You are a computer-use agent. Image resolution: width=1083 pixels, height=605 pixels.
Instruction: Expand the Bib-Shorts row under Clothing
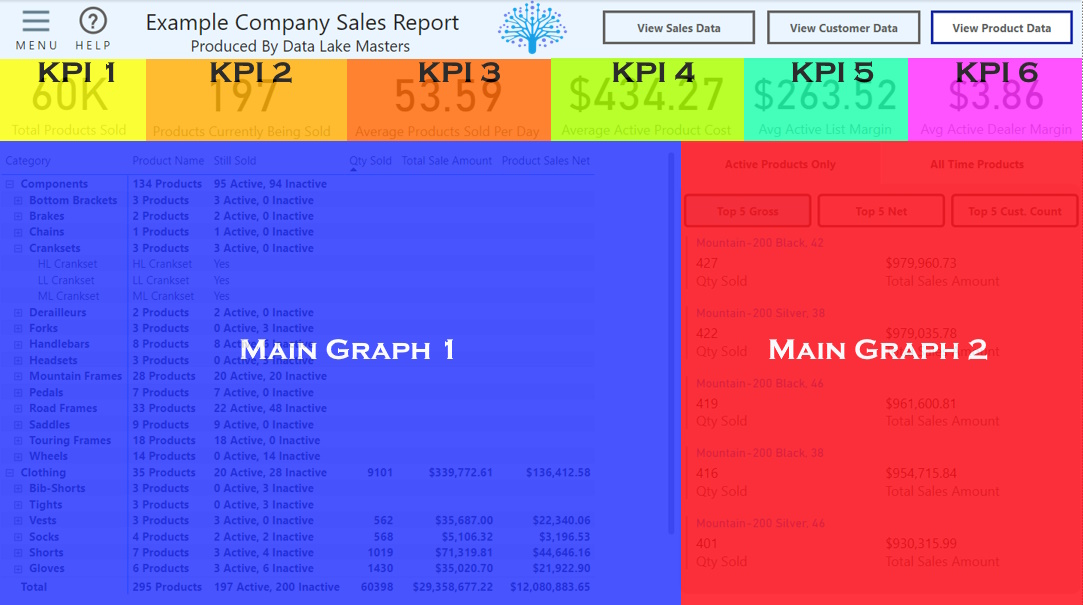tap(18, 489)
